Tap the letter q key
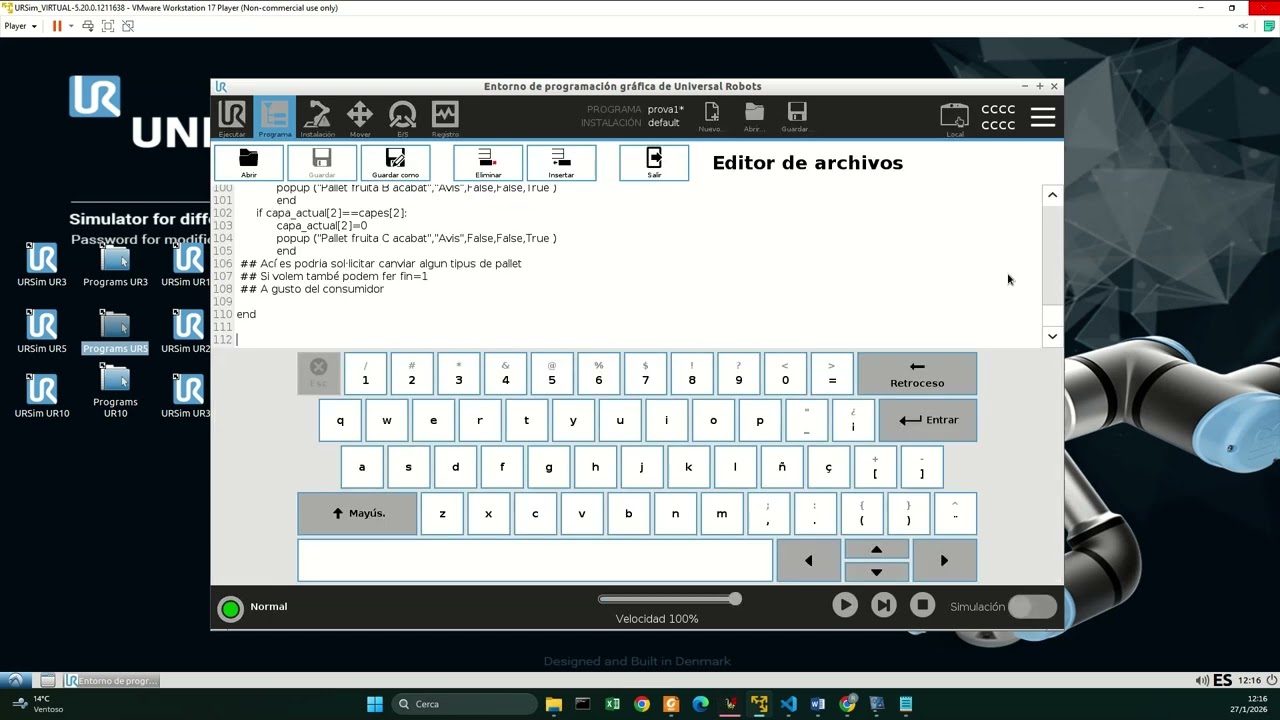Screen dimensions: 1280x720 tap(340, 420)
